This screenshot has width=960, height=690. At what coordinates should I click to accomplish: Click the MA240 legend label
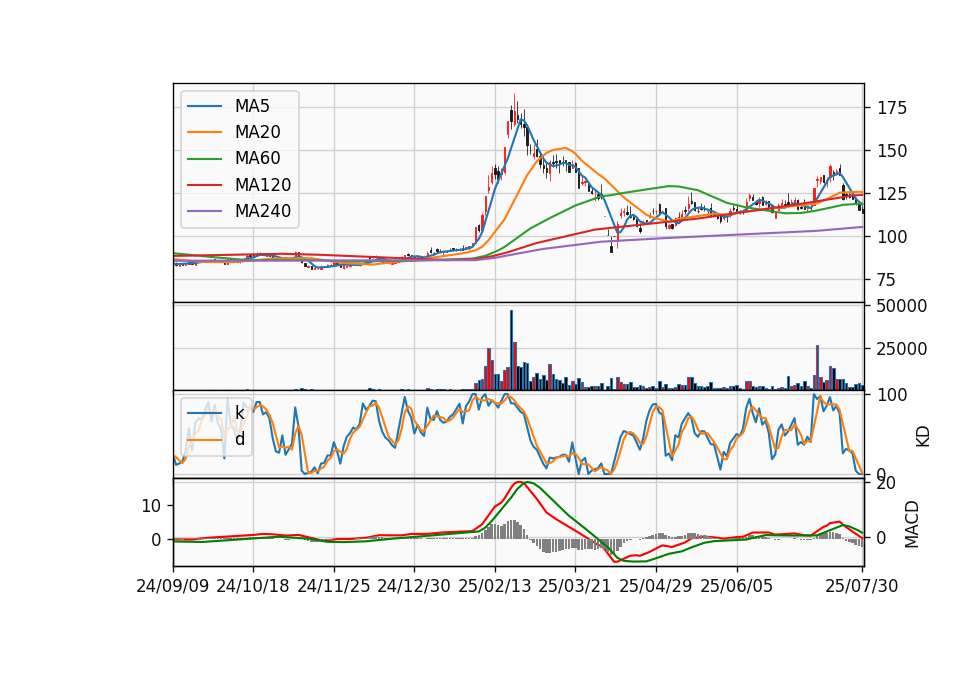(263, 211)
